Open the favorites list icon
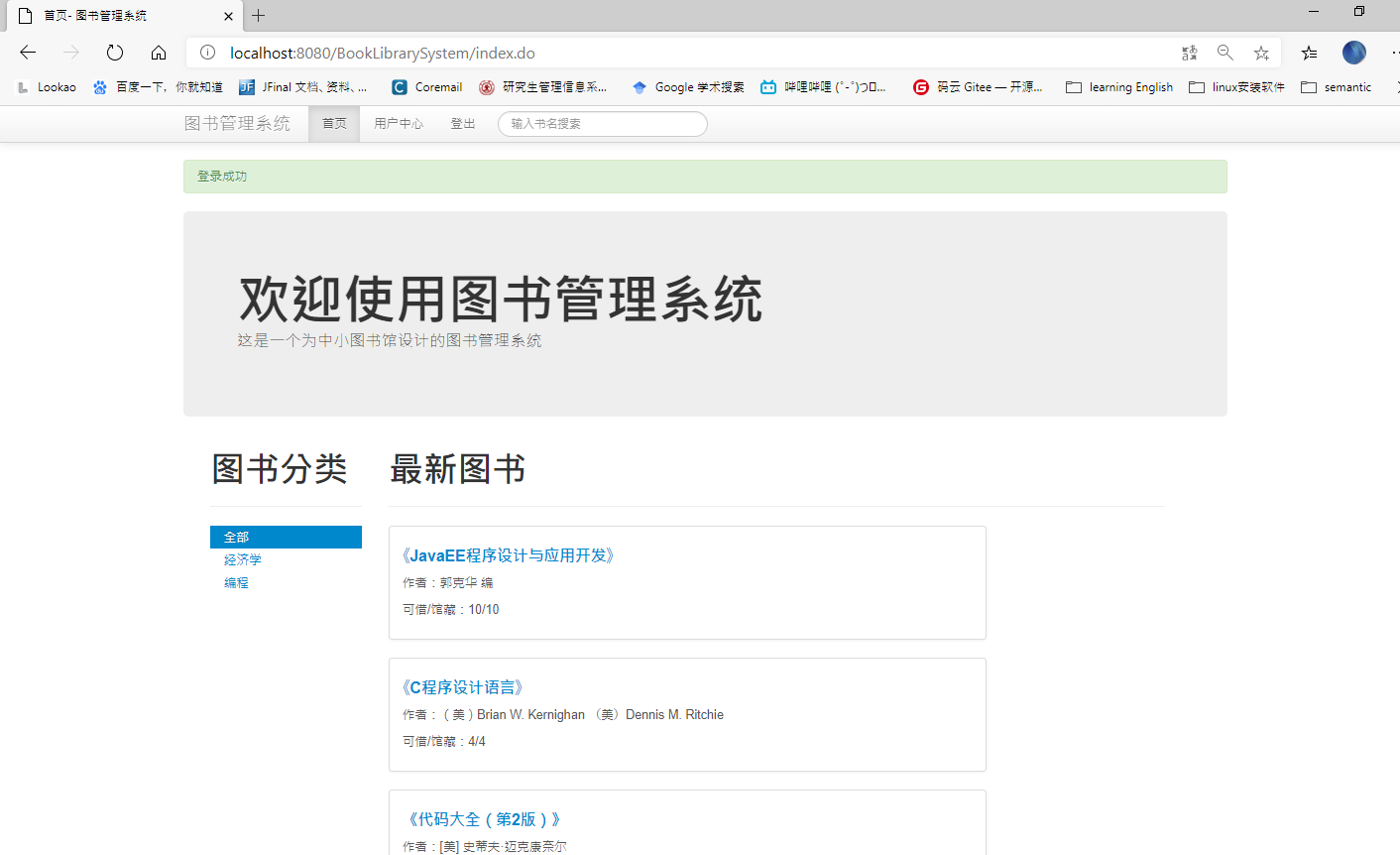The width and height of the screenshot is (1400, 855). pos(1310,53)
